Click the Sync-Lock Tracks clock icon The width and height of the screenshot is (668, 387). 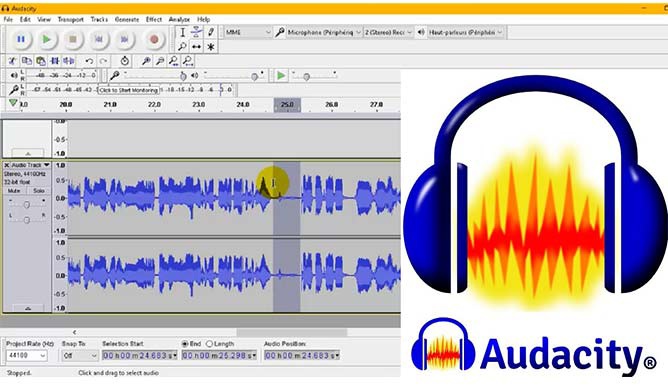124,61
